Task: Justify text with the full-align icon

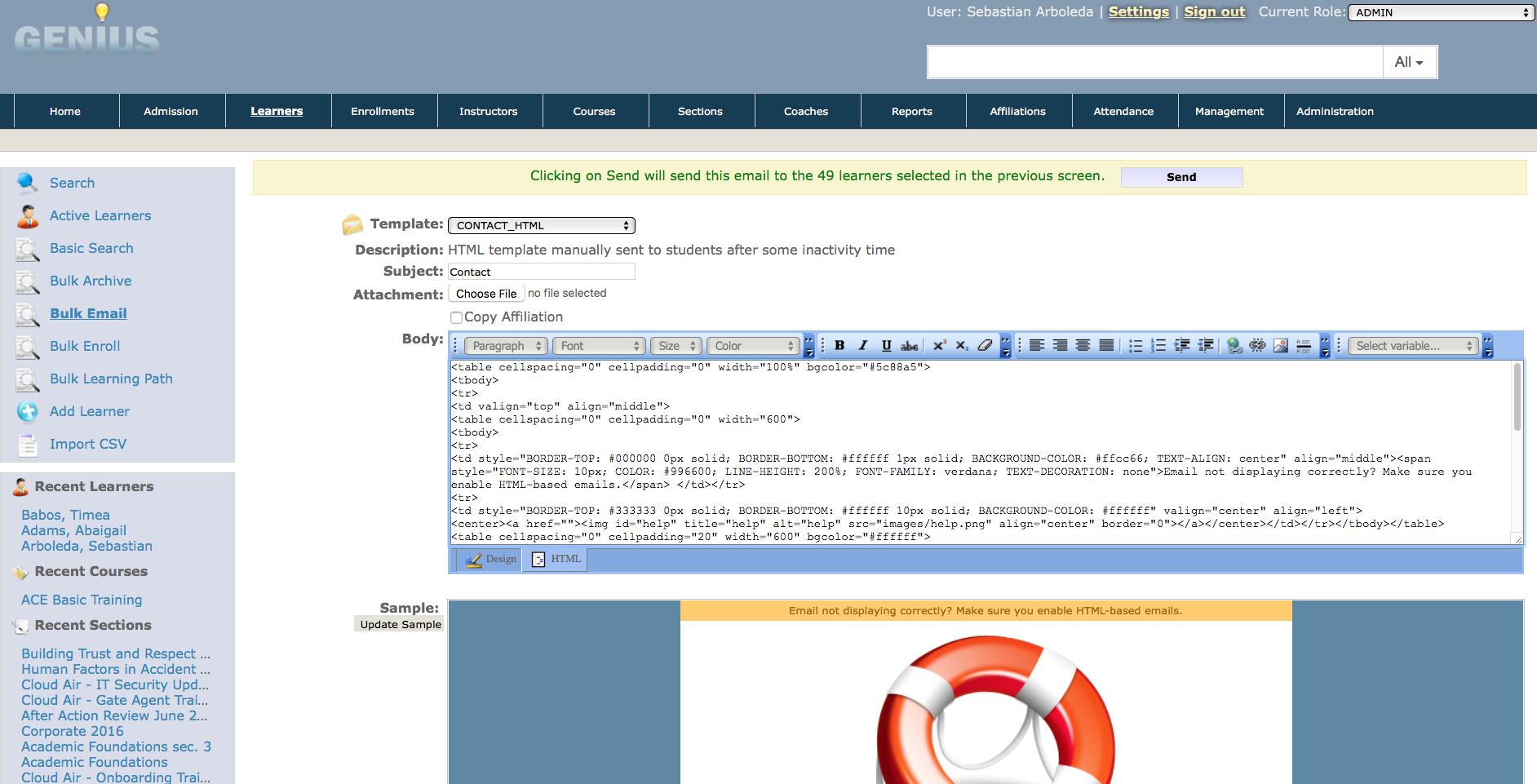Action: [x=1106, y=346]
